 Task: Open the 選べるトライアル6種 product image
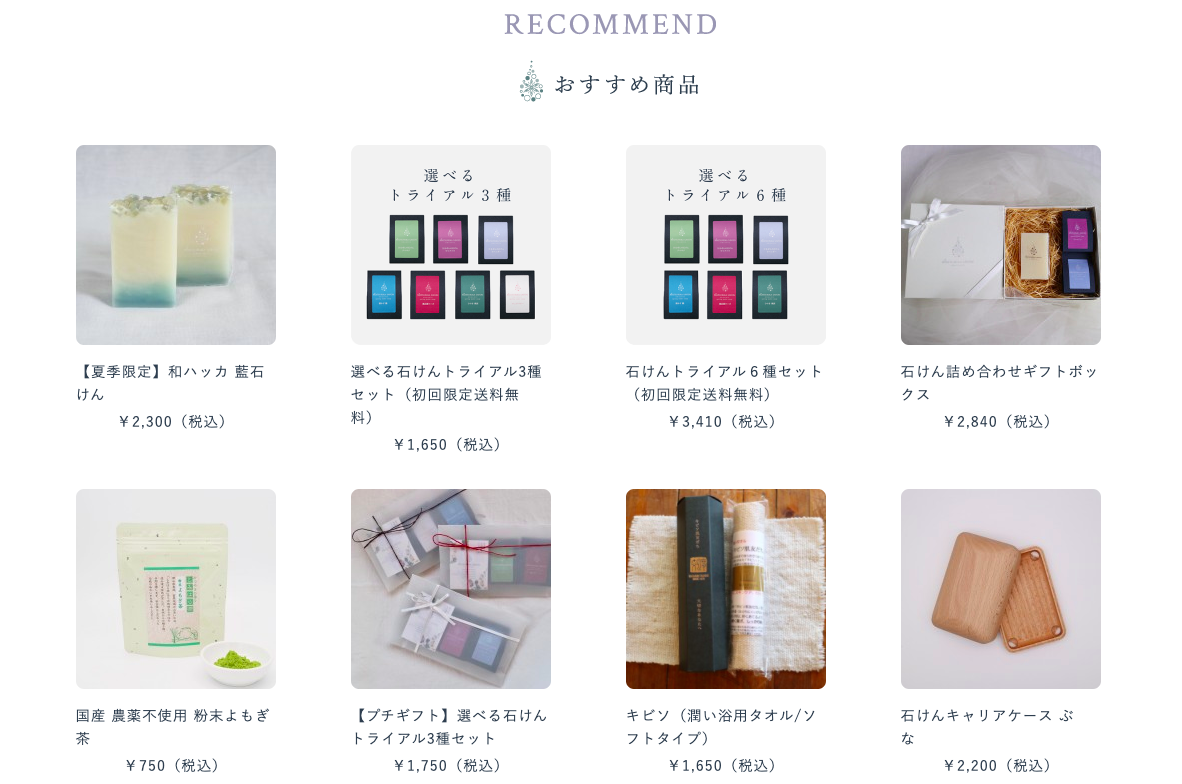[x=726, y=245]
